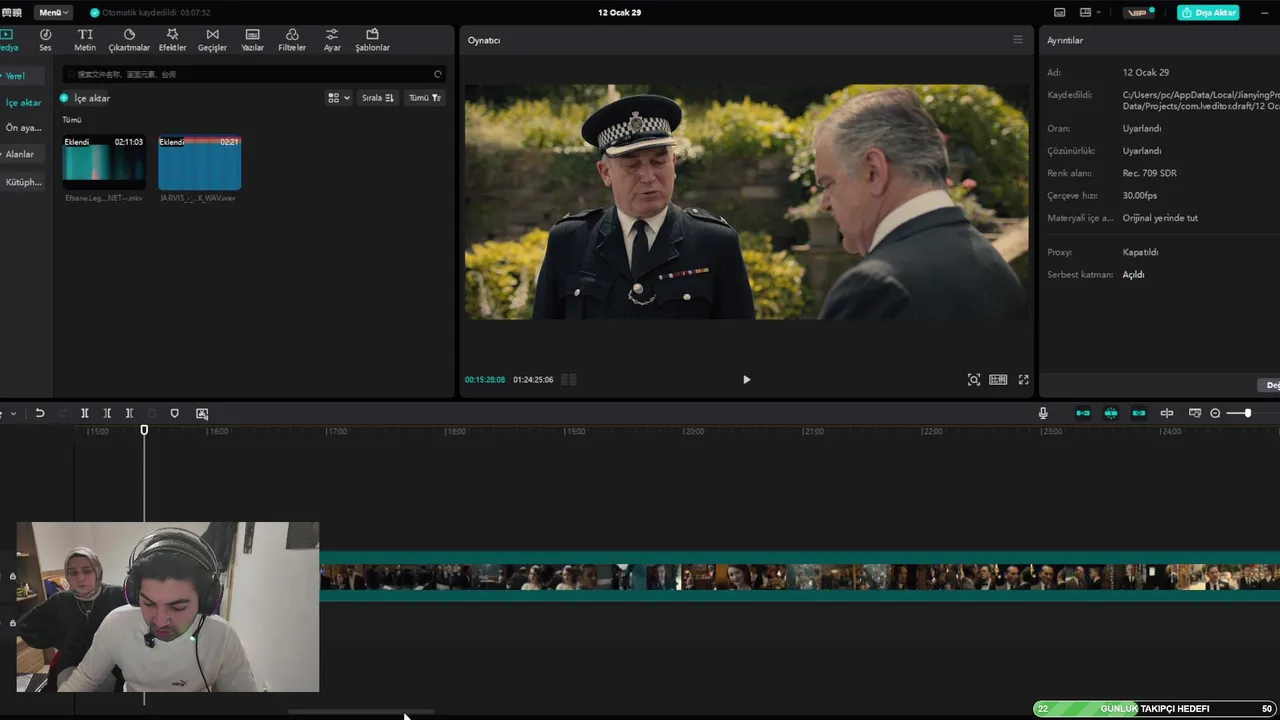Add a marker with the shield icon
This screenshot has width=1280, height=720.
tap(174, 413)
